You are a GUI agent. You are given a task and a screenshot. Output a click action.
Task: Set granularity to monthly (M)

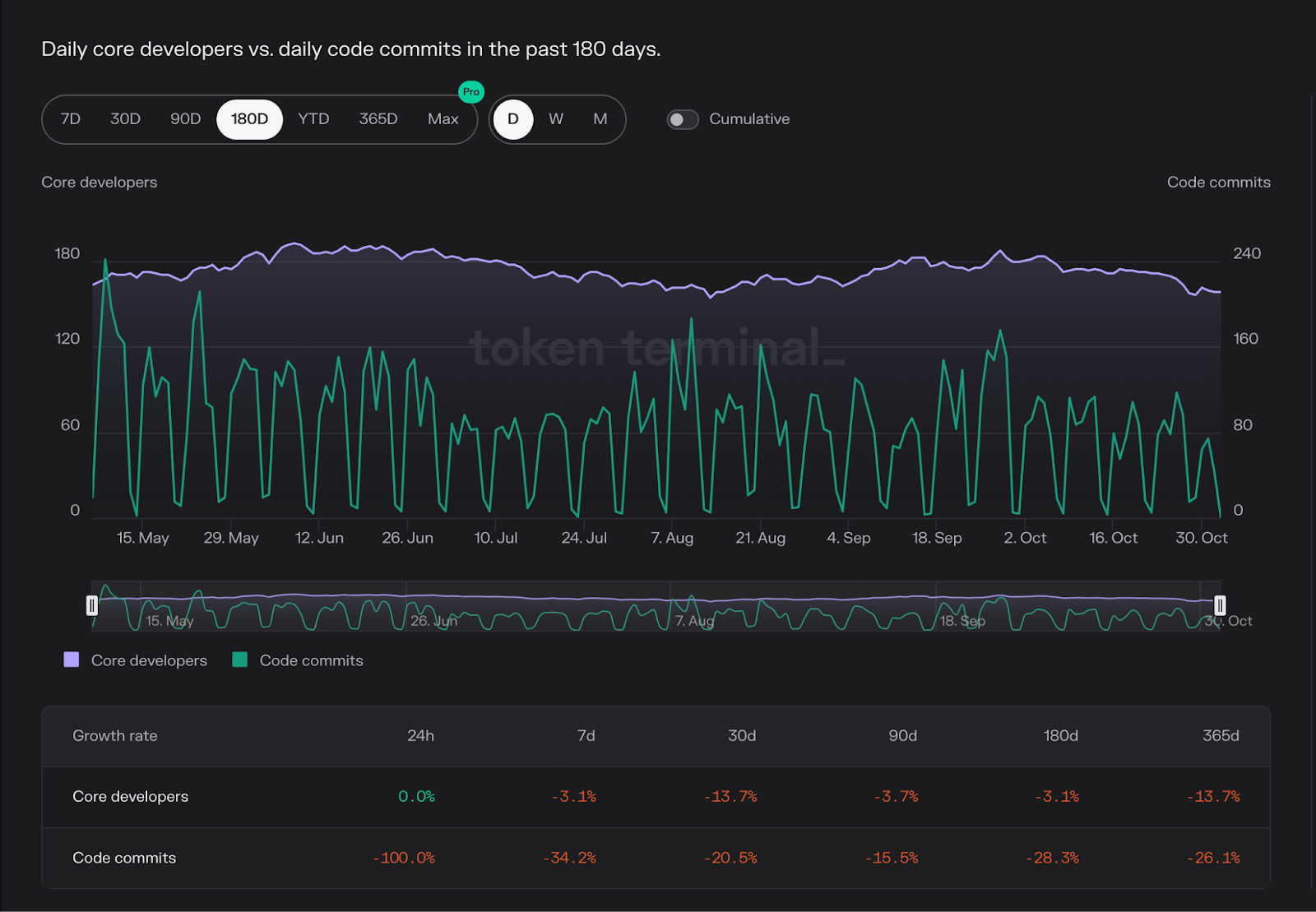(600, 119)
